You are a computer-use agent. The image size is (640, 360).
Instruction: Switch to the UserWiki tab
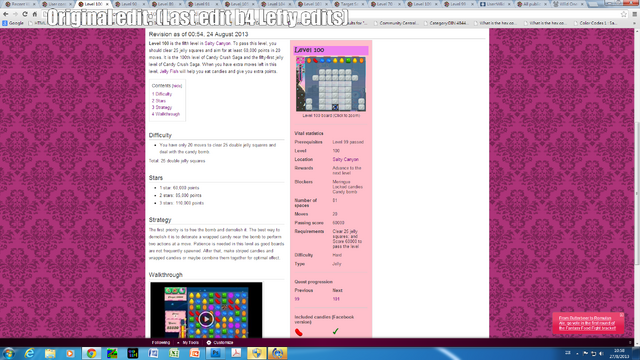(494, 4)
